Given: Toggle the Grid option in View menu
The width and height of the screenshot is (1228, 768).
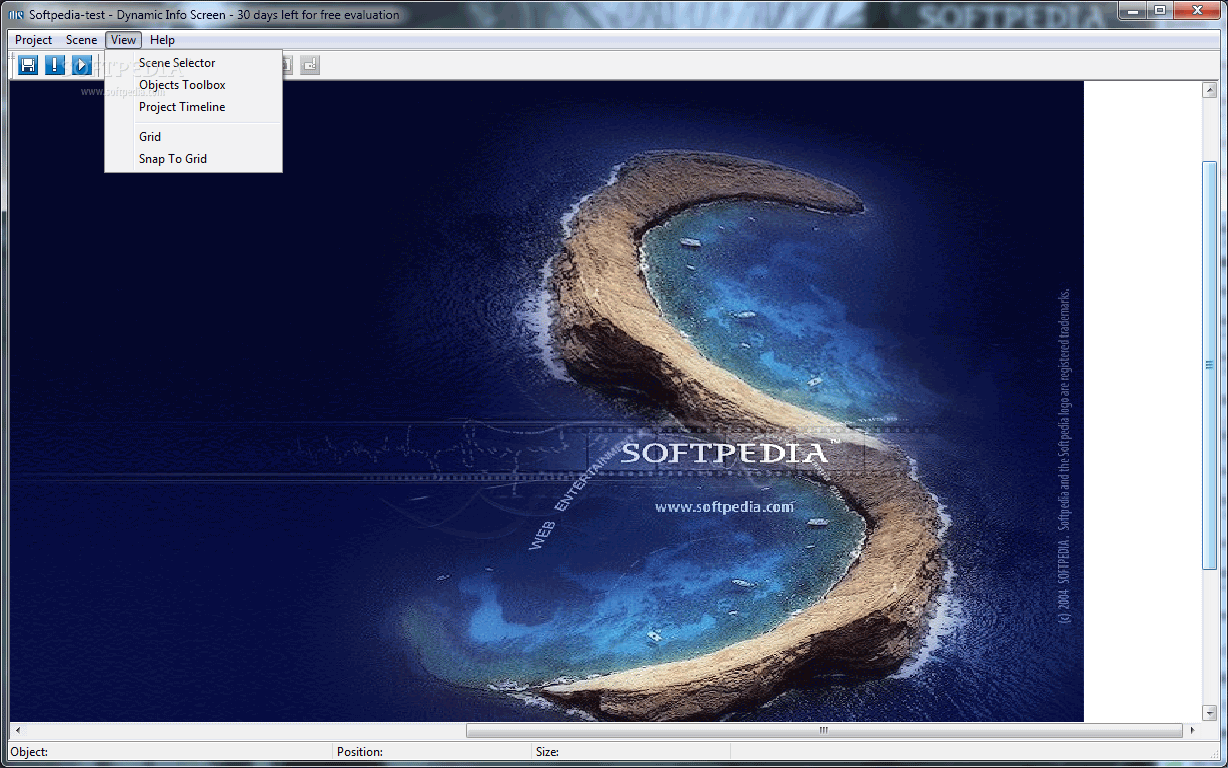Looking at the screenshot, I should (194, 137).
